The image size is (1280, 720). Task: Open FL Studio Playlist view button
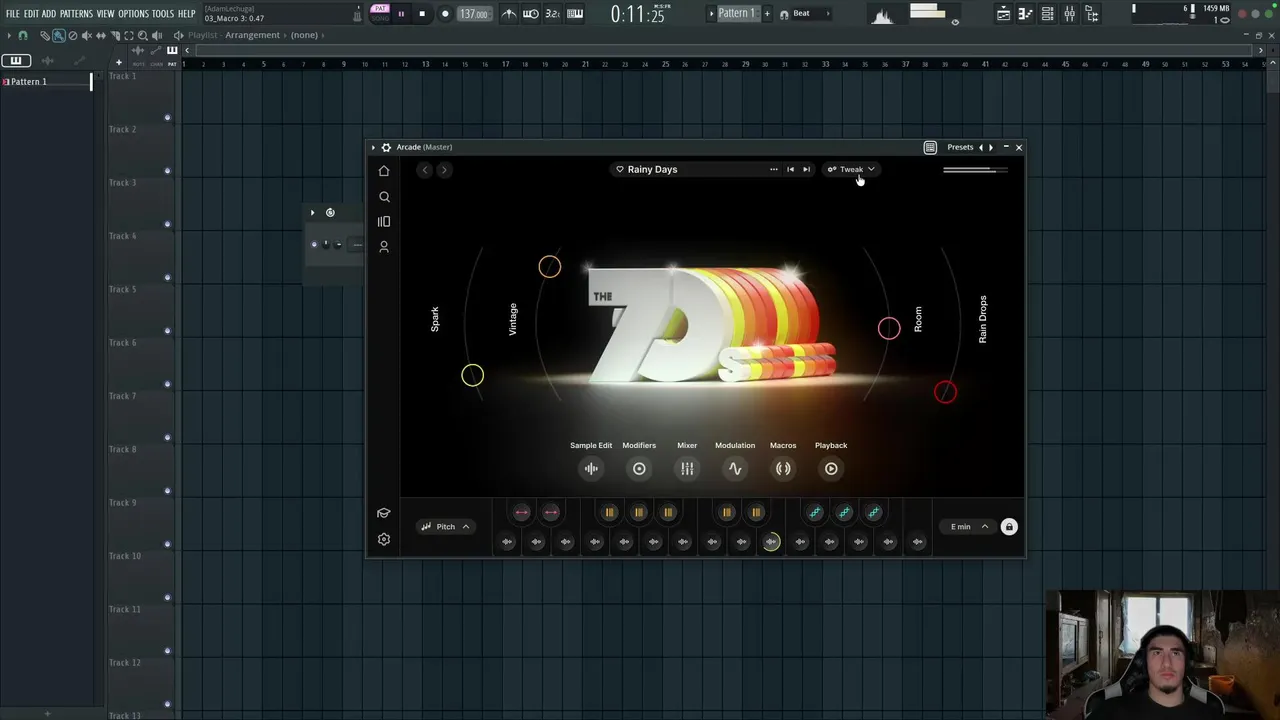click(1004, 14)
